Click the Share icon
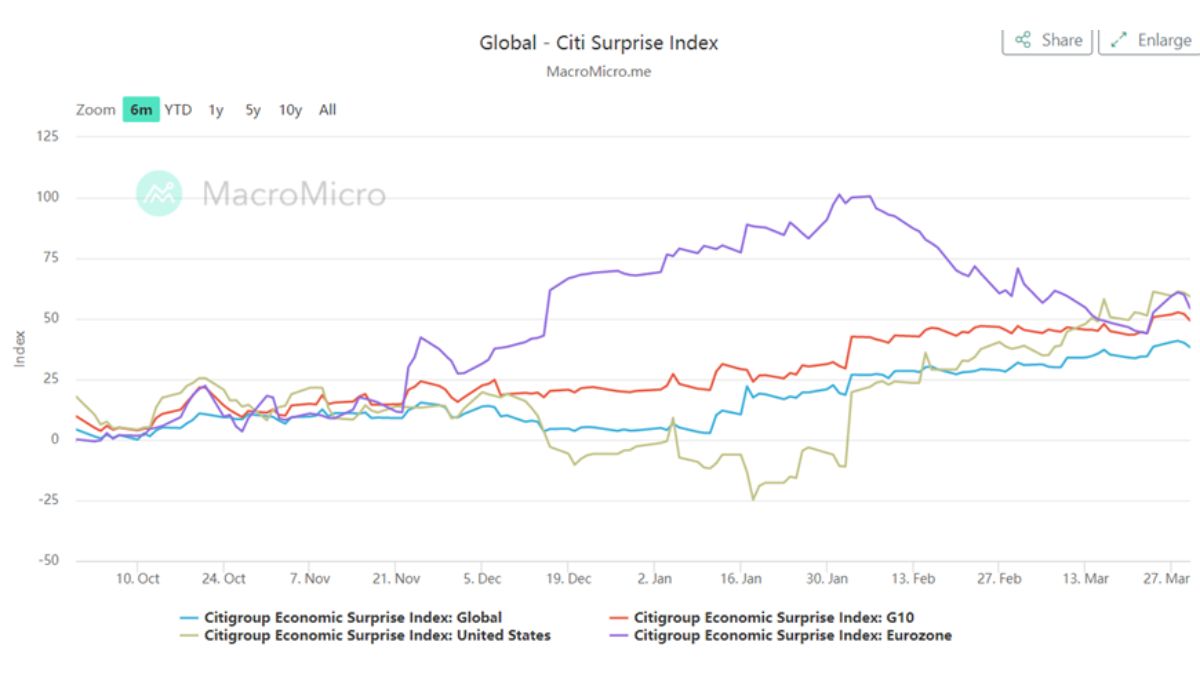The height and width of the screenshot is (675, 1200). pyautogui.click(x=1023, y=40)
